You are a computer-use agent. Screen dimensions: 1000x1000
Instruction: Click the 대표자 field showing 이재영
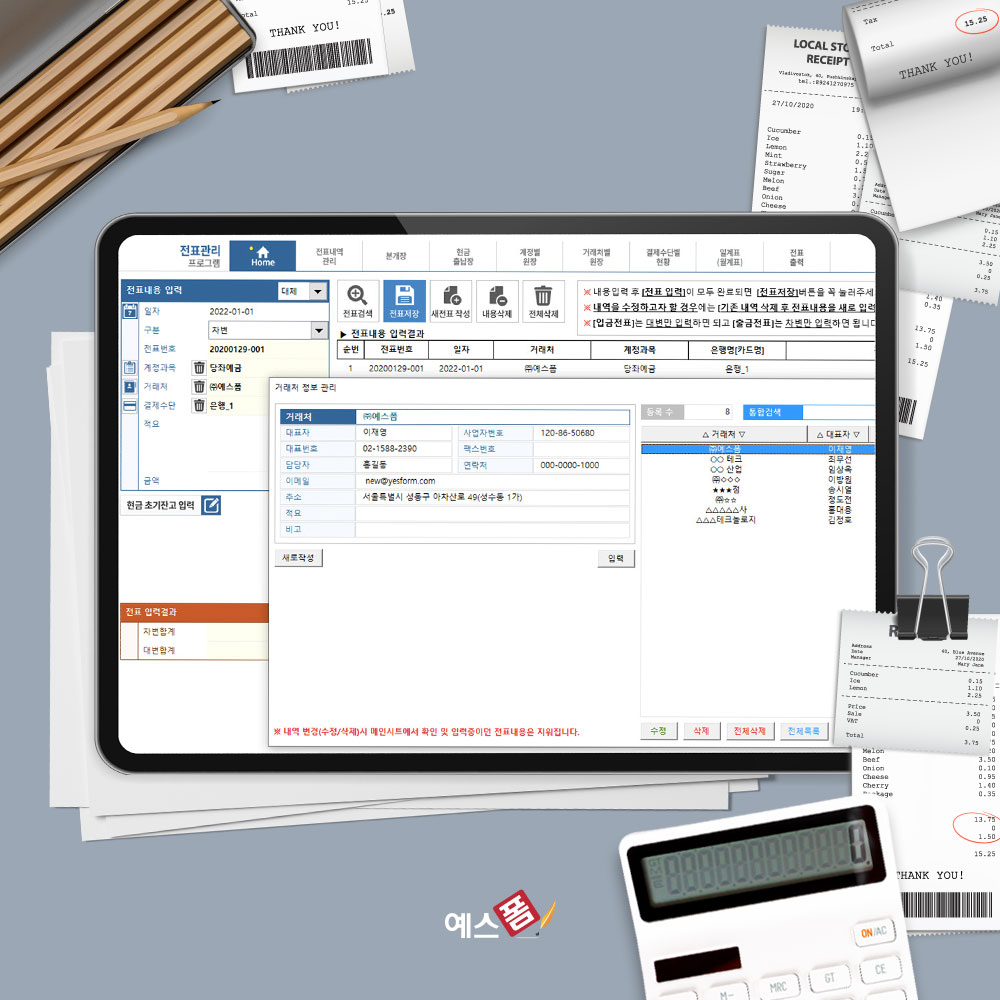point(404,433)
